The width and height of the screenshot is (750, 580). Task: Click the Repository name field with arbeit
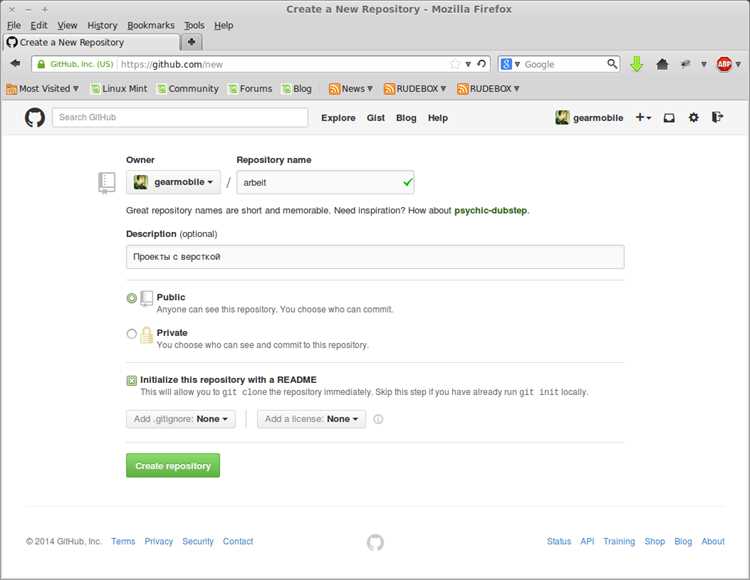point(325,182)
